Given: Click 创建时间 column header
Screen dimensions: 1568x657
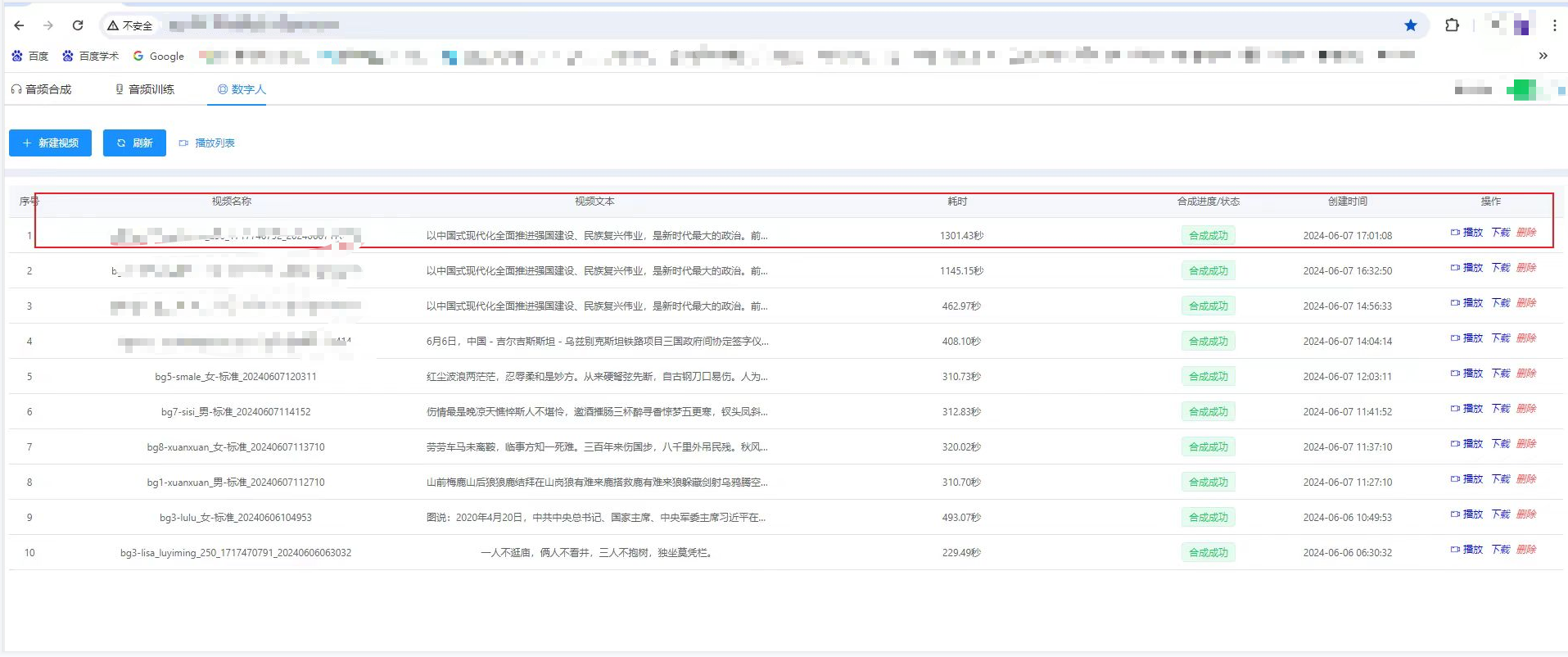Looking at the screenshot, I should (1348, 202).
